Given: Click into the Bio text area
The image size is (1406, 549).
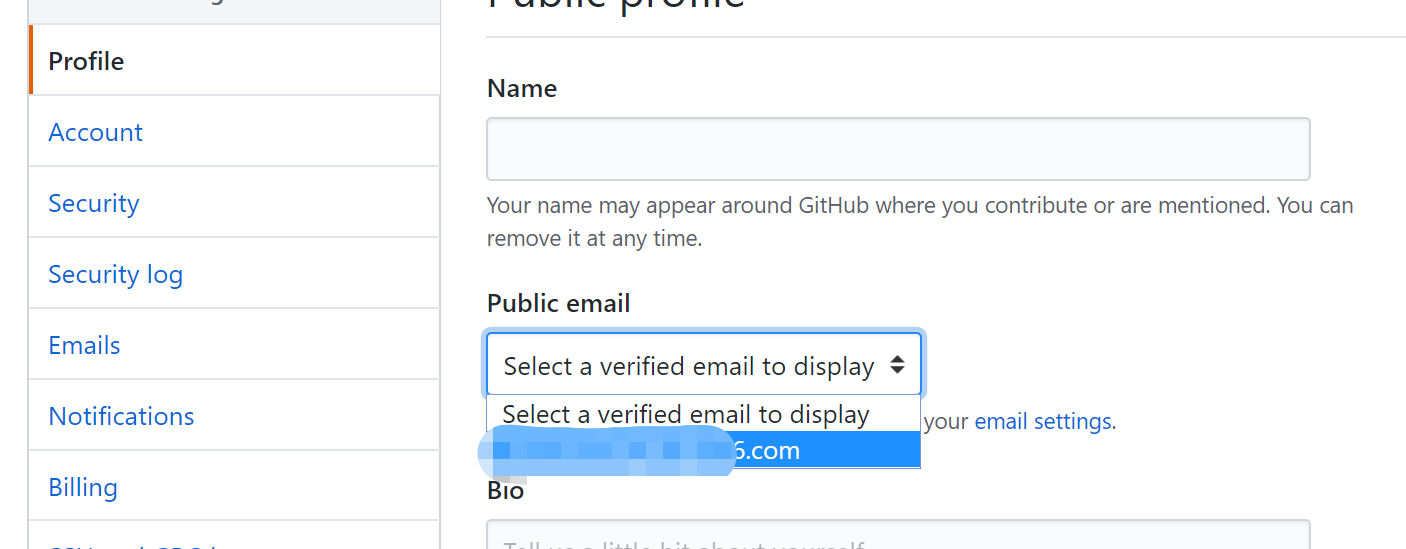Looking at the screenshot, I should pyautogui.click(x=898, y=535).
